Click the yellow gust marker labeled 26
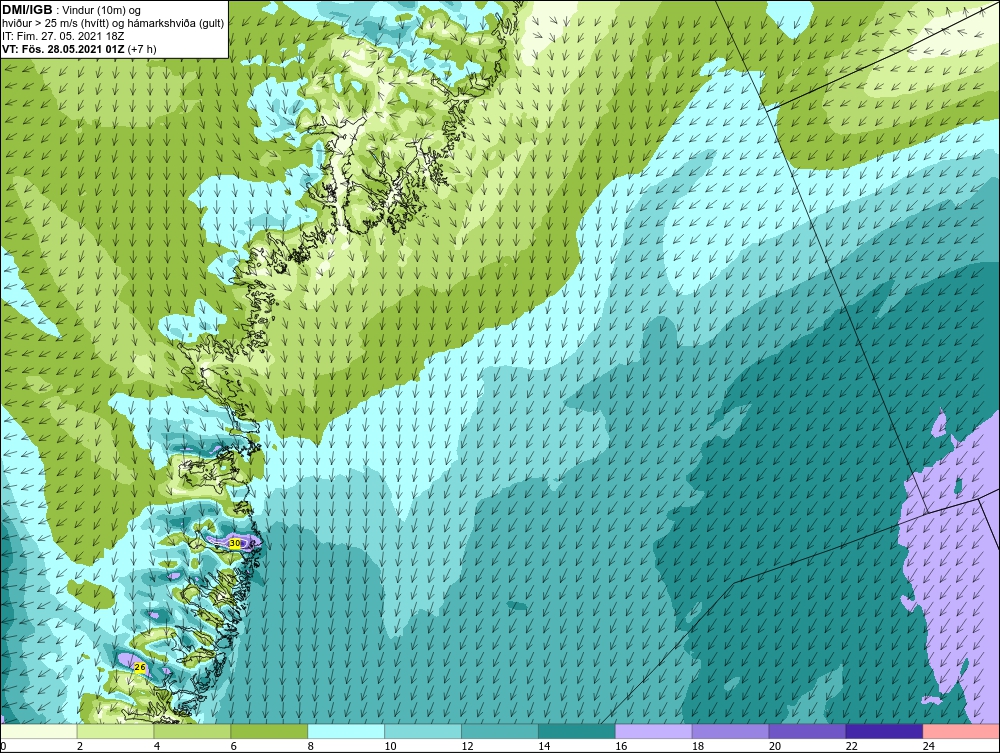 pyautogui.click(x=140, y=668)
